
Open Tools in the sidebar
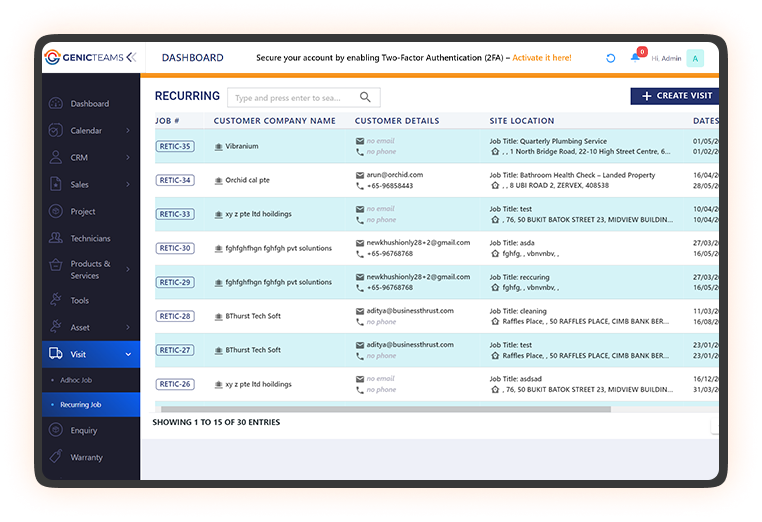80,301
